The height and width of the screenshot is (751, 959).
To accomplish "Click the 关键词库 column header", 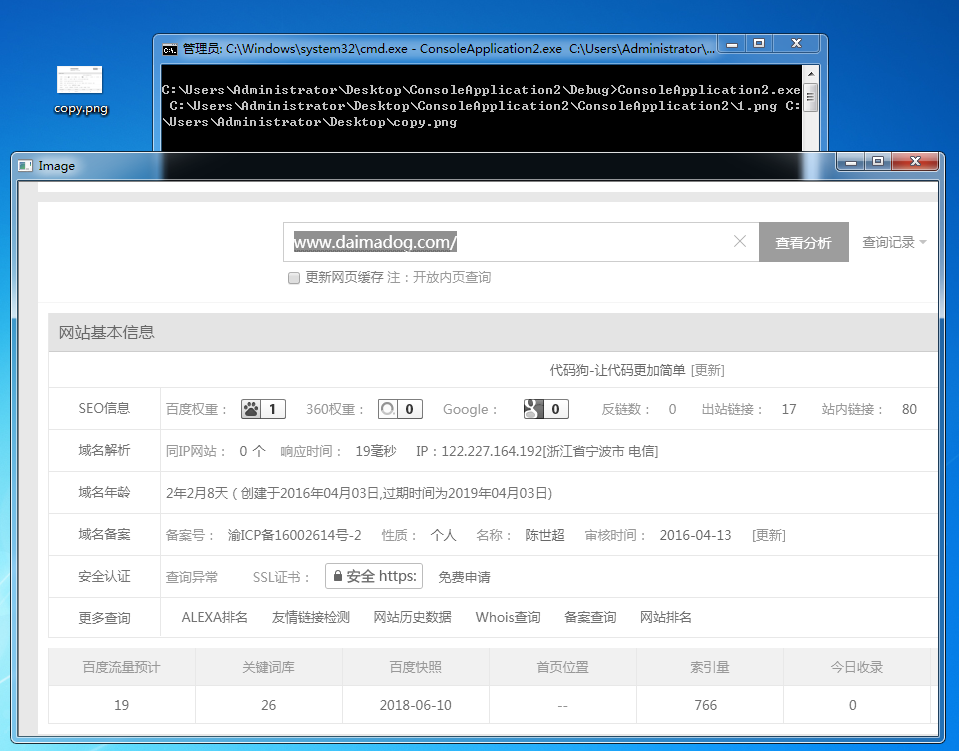I will pyautogui.click(x=268, y=667).
